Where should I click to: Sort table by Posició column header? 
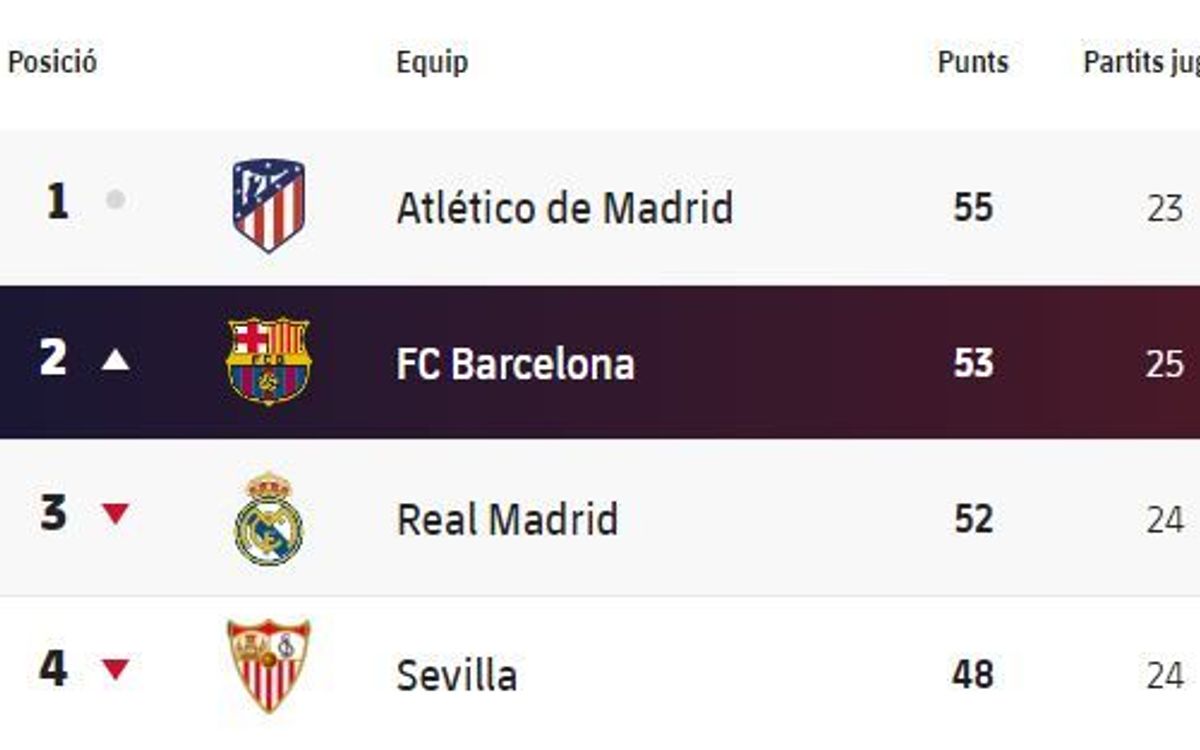tap(53, 62)
